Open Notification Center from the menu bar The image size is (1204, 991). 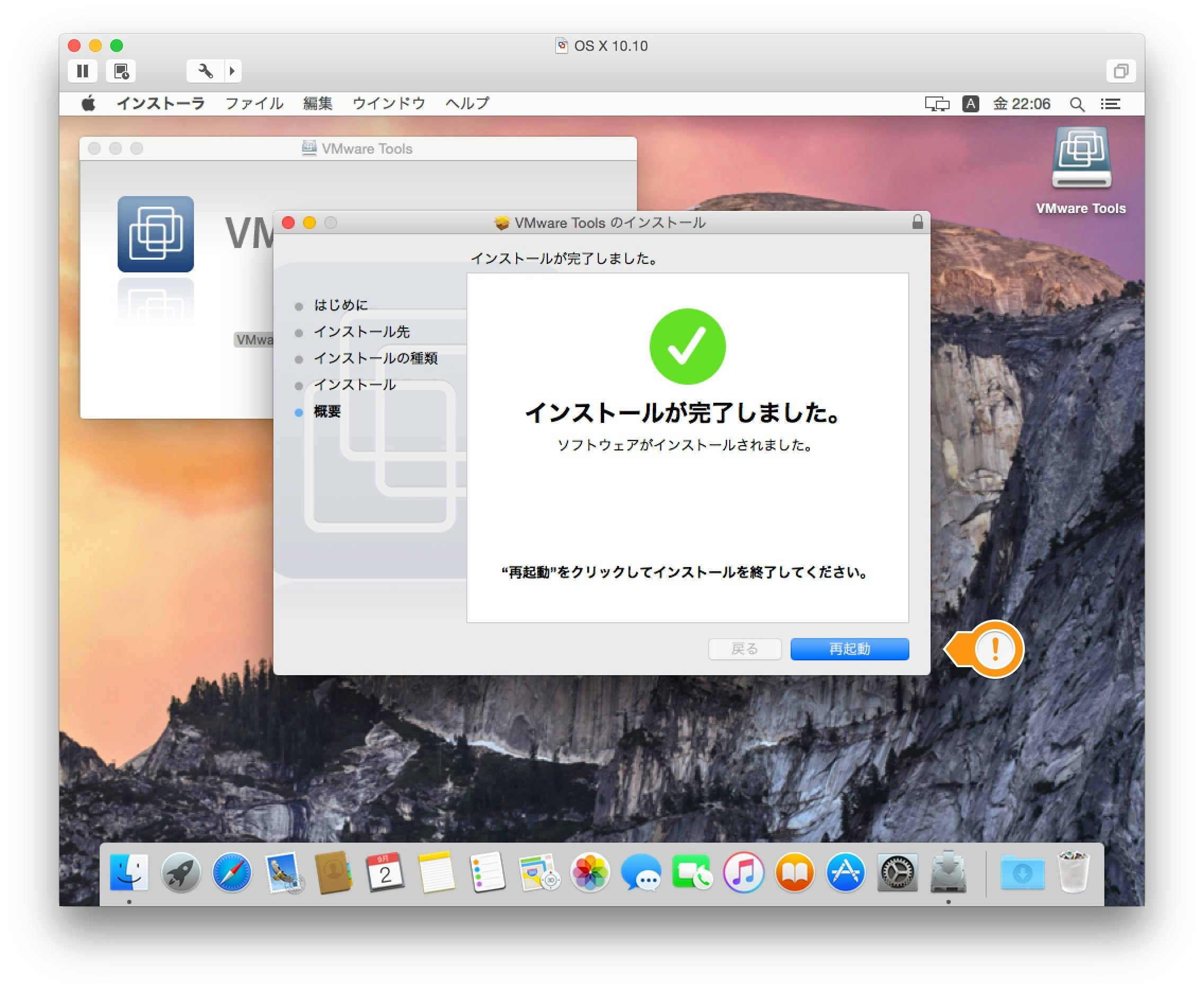[x=1110, y=104]
